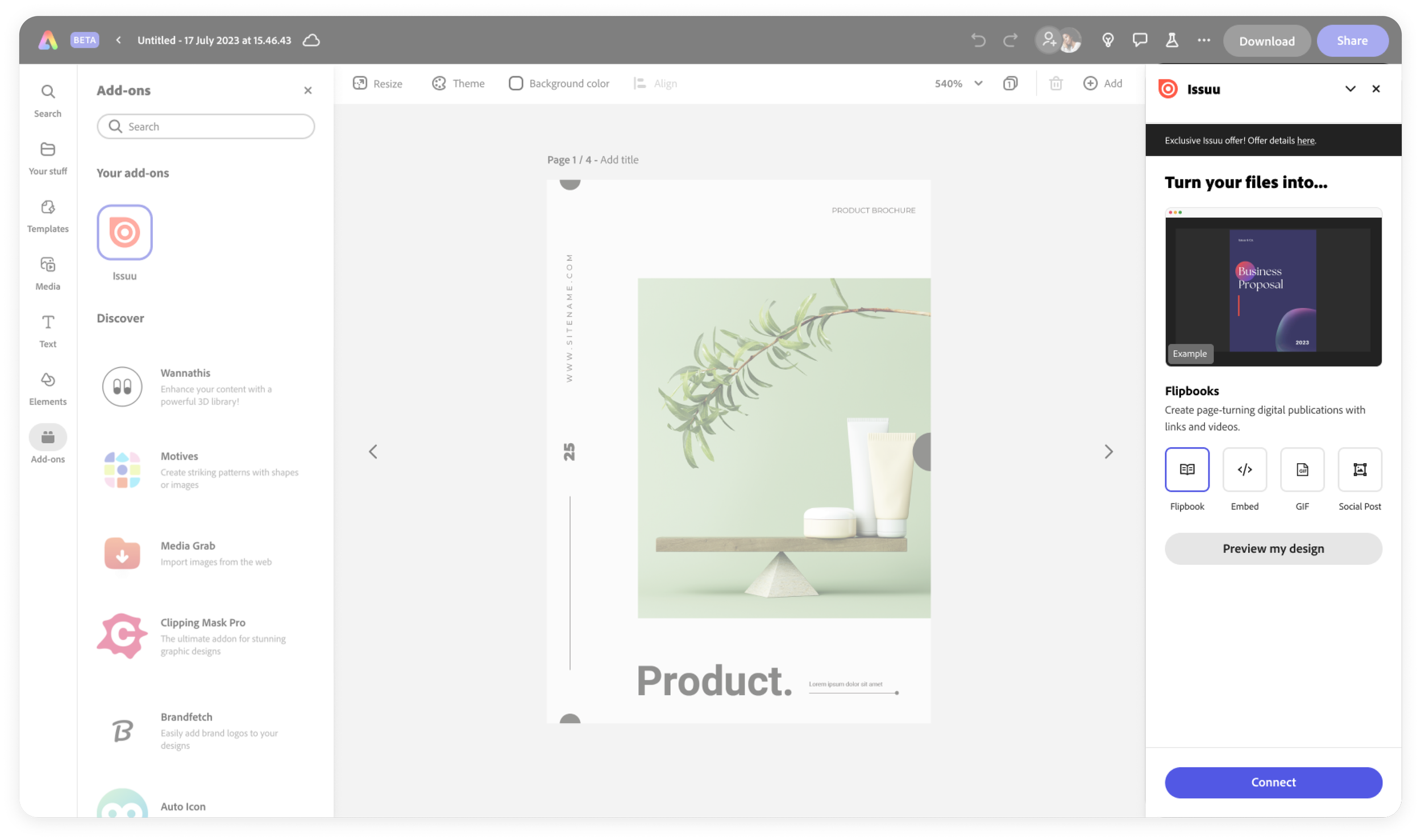Open Elements panel in sidebar
Image resolution: width=1421 pixels, height=840 pixels.
click(48, 388)
